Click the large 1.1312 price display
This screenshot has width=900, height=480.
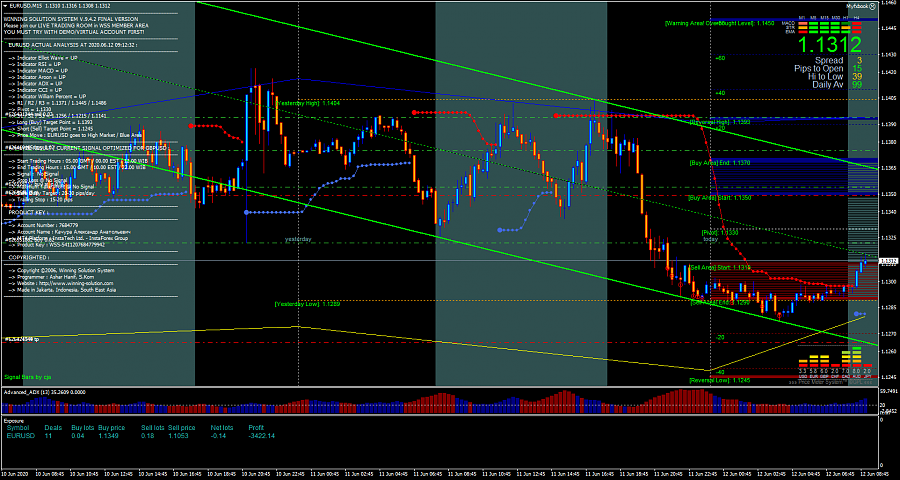coord(832,46)
